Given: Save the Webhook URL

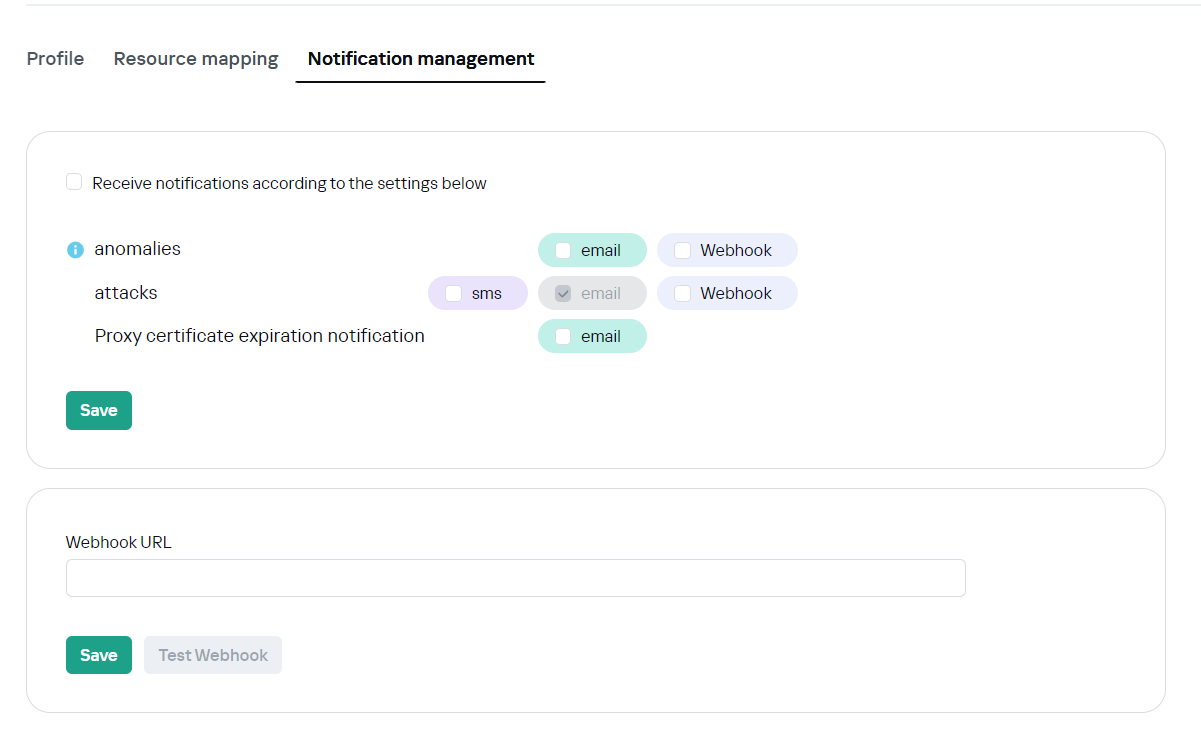Looking at the screenshot, I should click(99, 656).
